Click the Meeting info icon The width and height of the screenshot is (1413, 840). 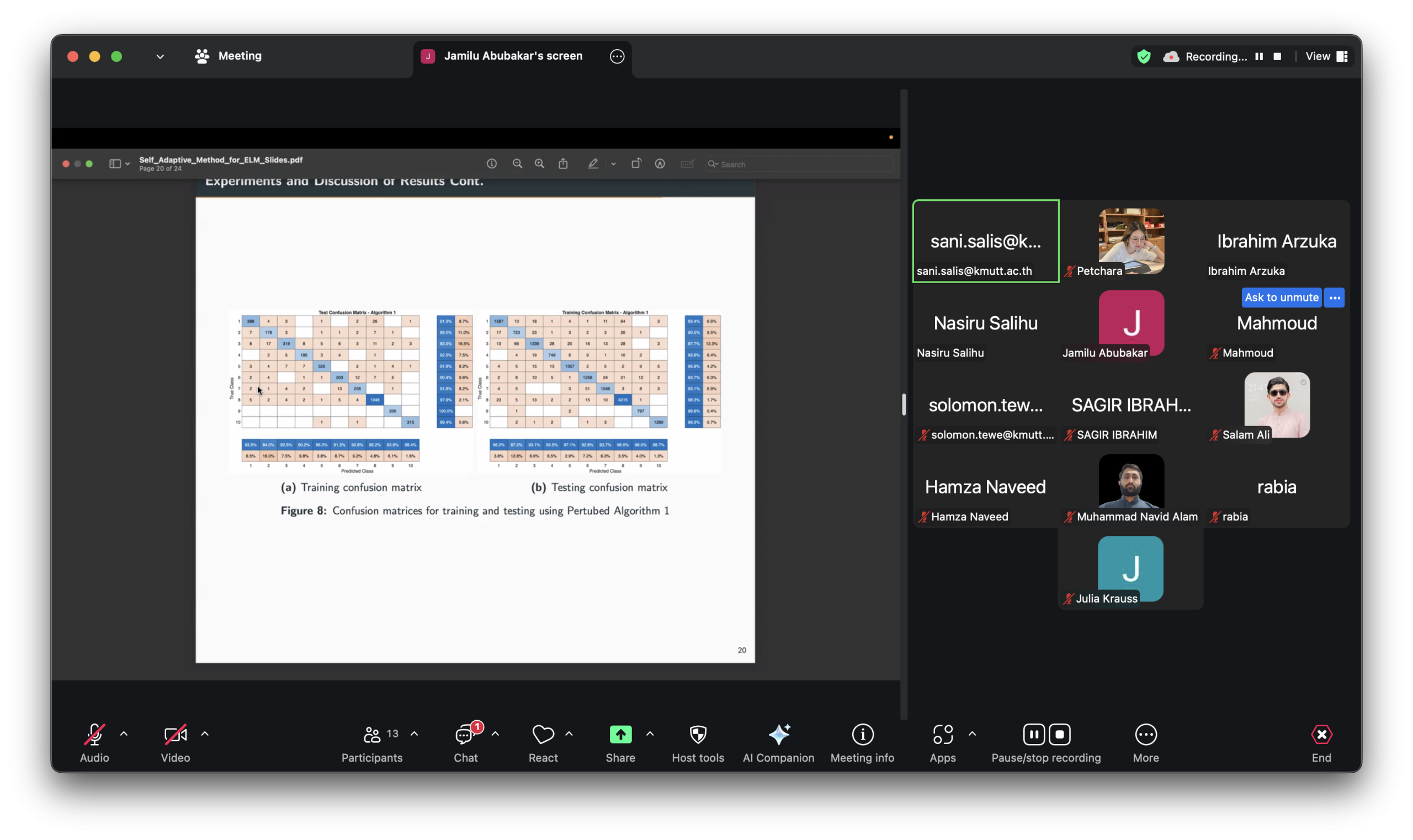click(862, 735)
